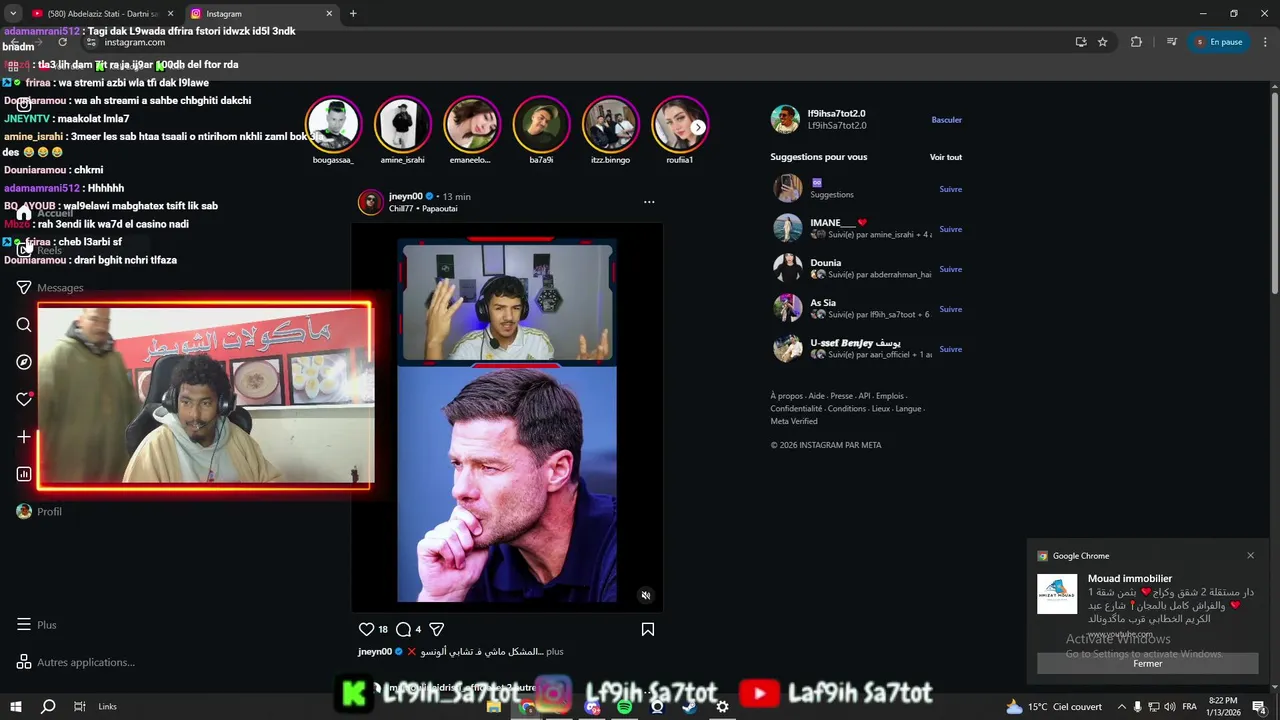
Task: Open Windows Start menu
Action: click(x=16, y=706)
